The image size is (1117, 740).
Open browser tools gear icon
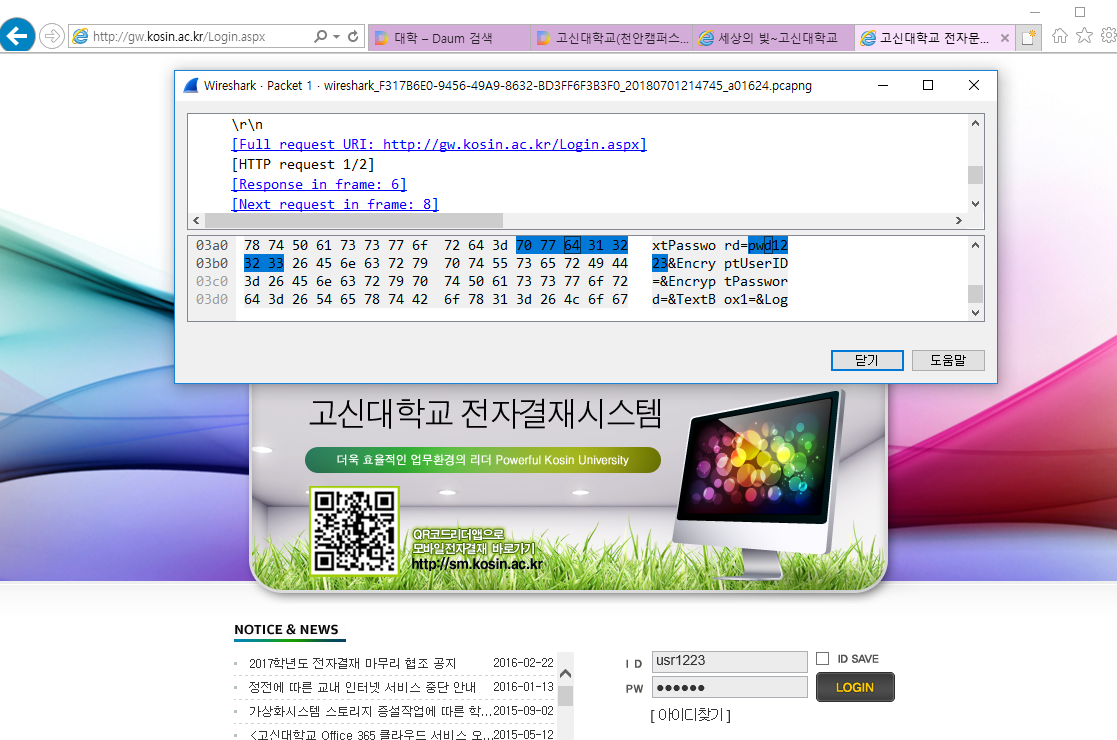point(1108,36)
